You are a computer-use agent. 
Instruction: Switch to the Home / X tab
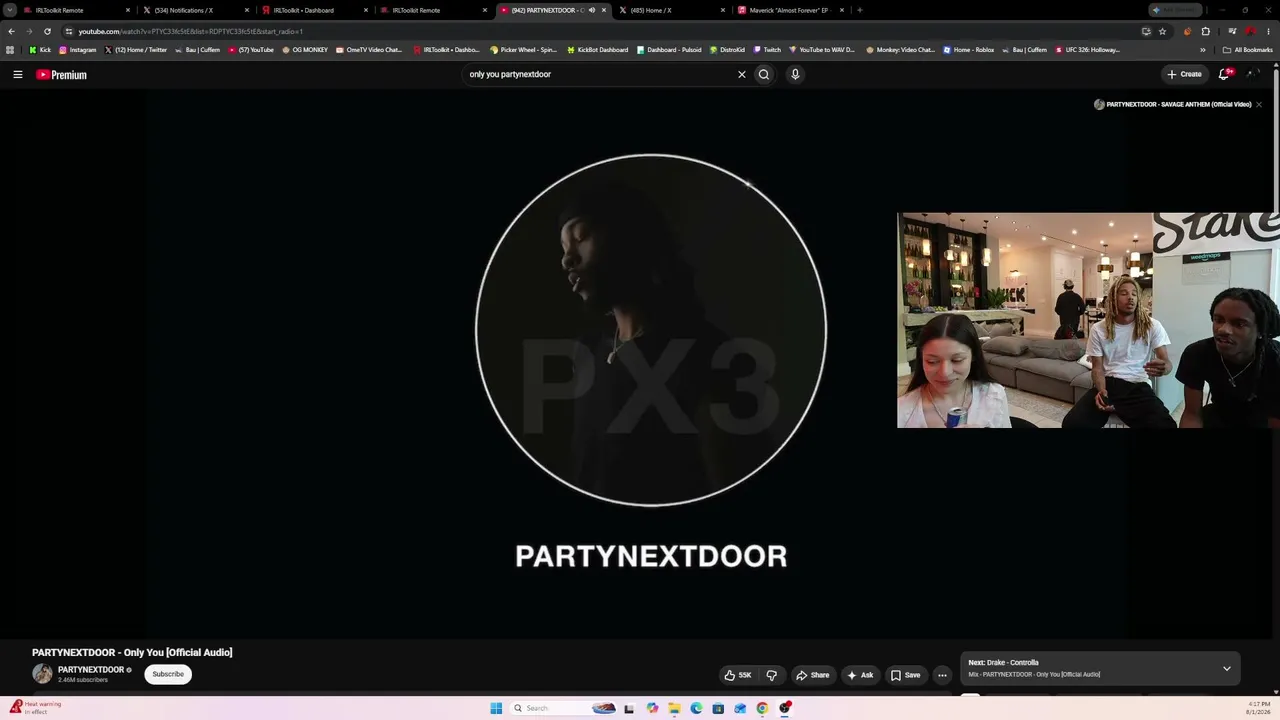pos(672,10)
